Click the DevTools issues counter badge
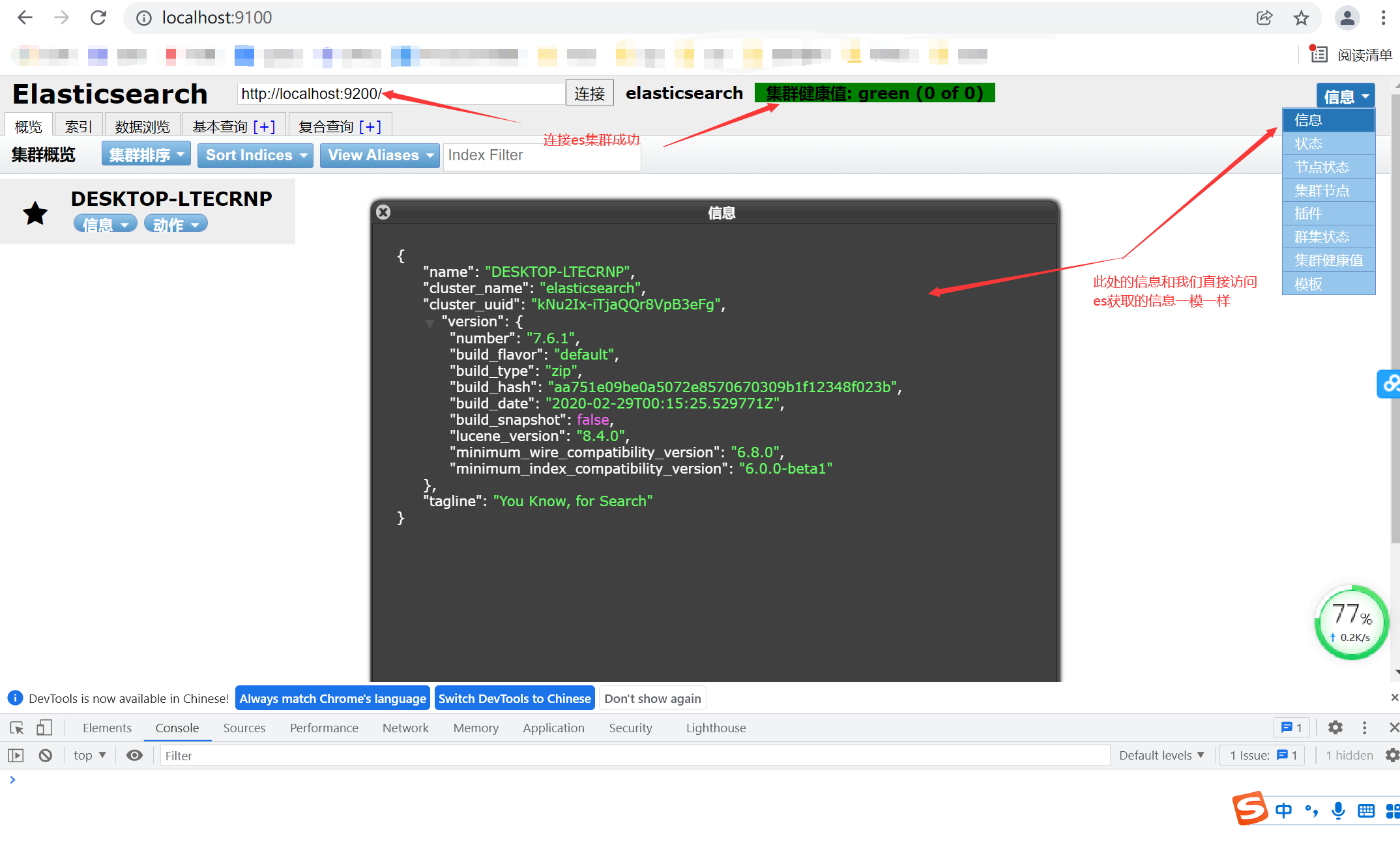Viewport: 1400px width, 843px height. click(1291, 728)
